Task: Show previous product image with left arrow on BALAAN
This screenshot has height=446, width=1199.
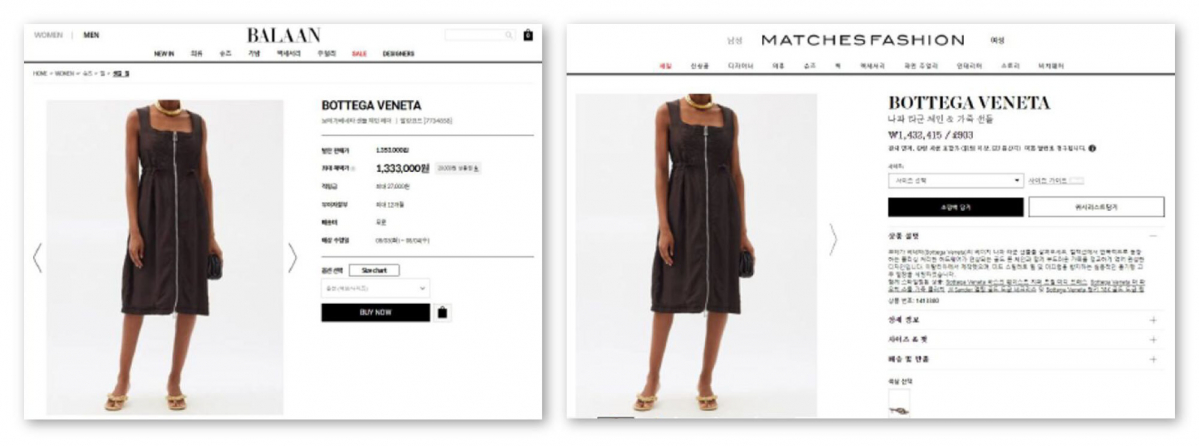Action: click(37, 258)
